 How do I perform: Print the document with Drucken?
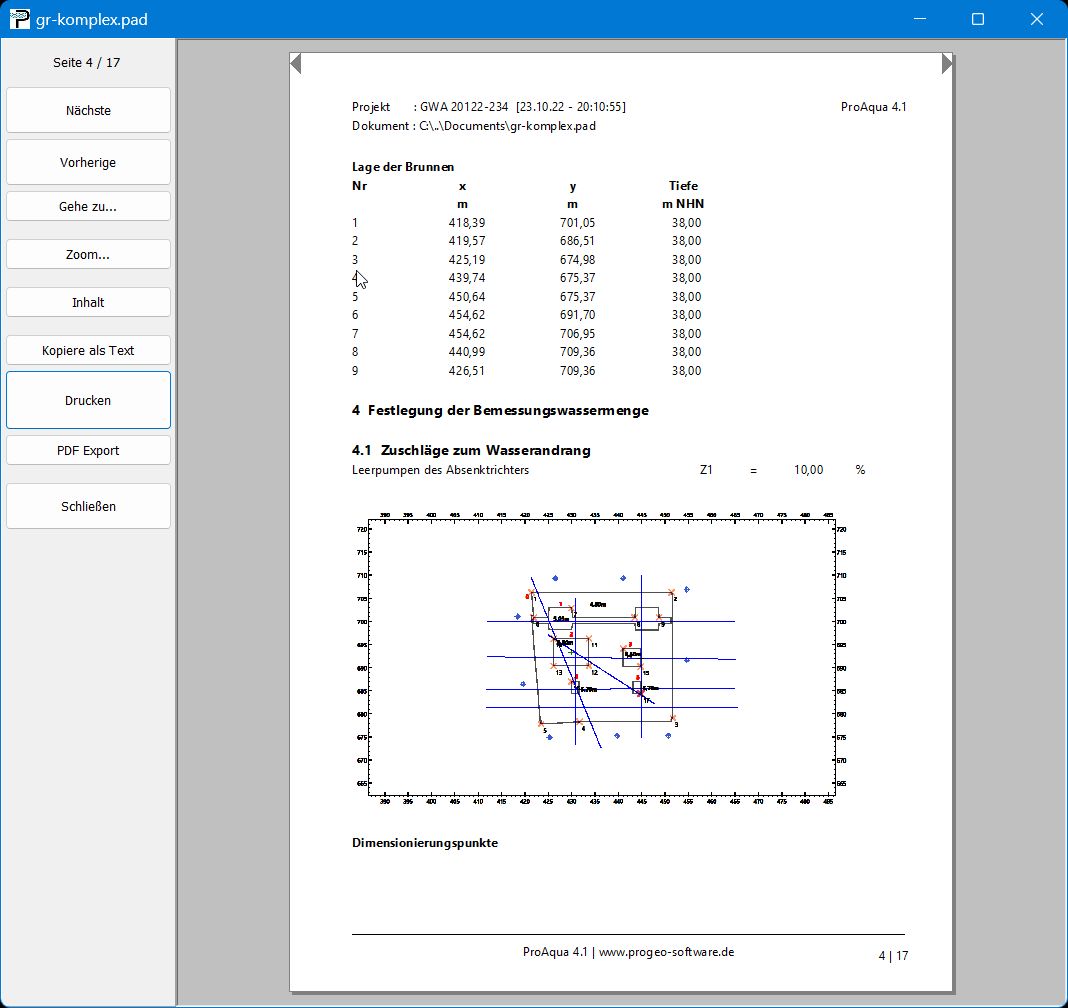pos(88,400)
